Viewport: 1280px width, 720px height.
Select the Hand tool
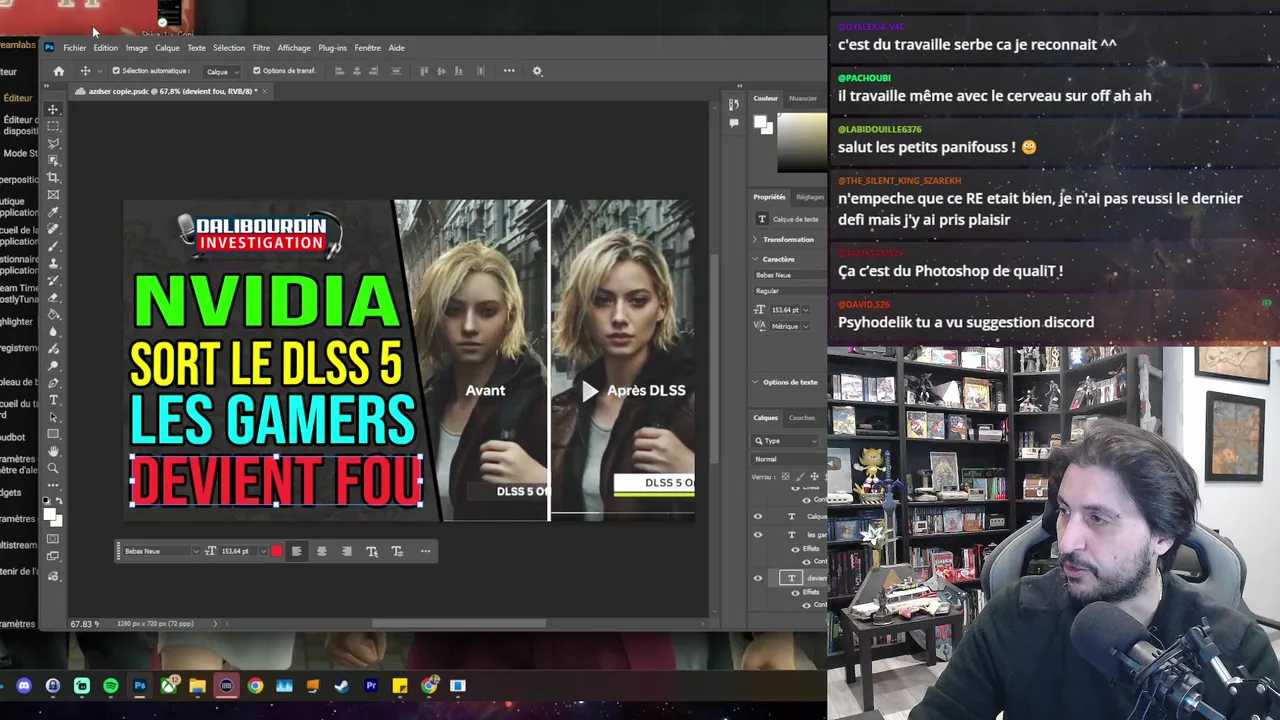click(x=53, y=451)
